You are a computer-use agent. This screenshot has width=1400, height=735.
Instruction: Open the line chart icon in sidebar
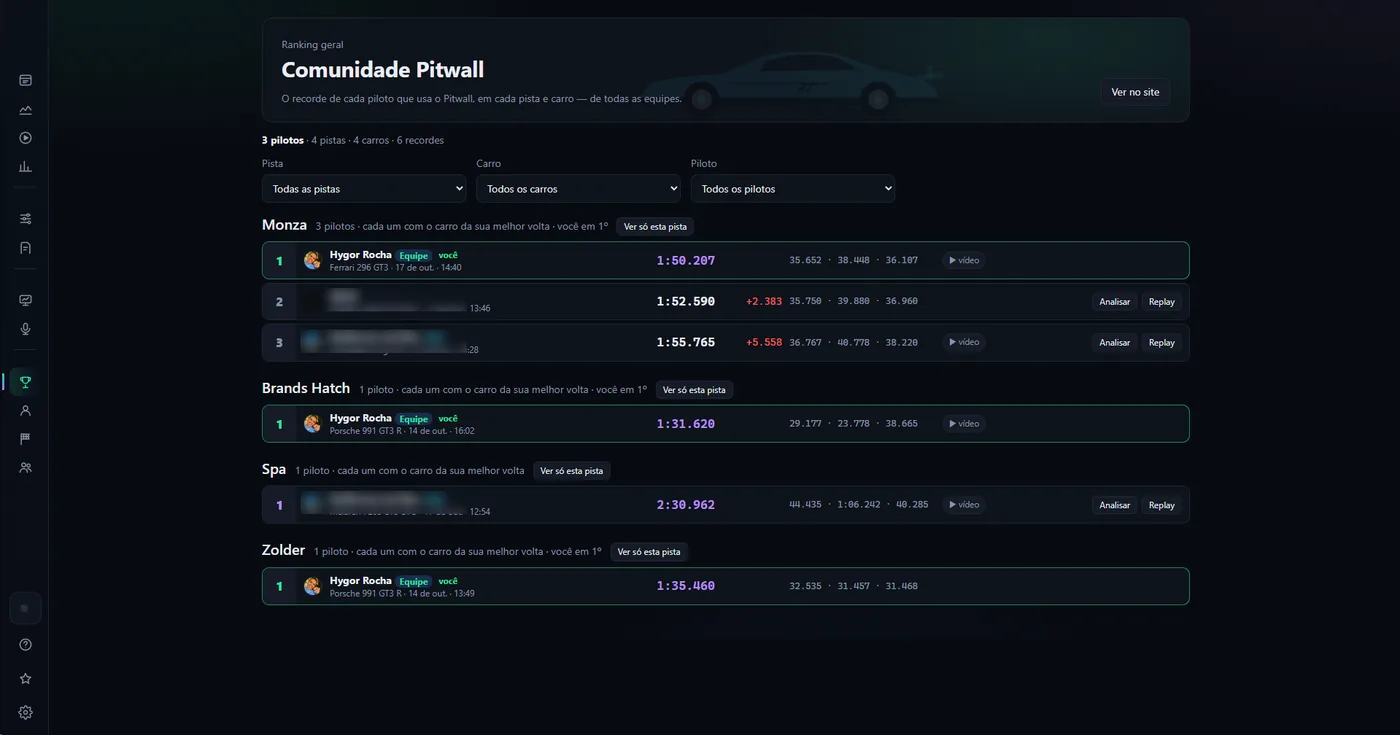25,109
